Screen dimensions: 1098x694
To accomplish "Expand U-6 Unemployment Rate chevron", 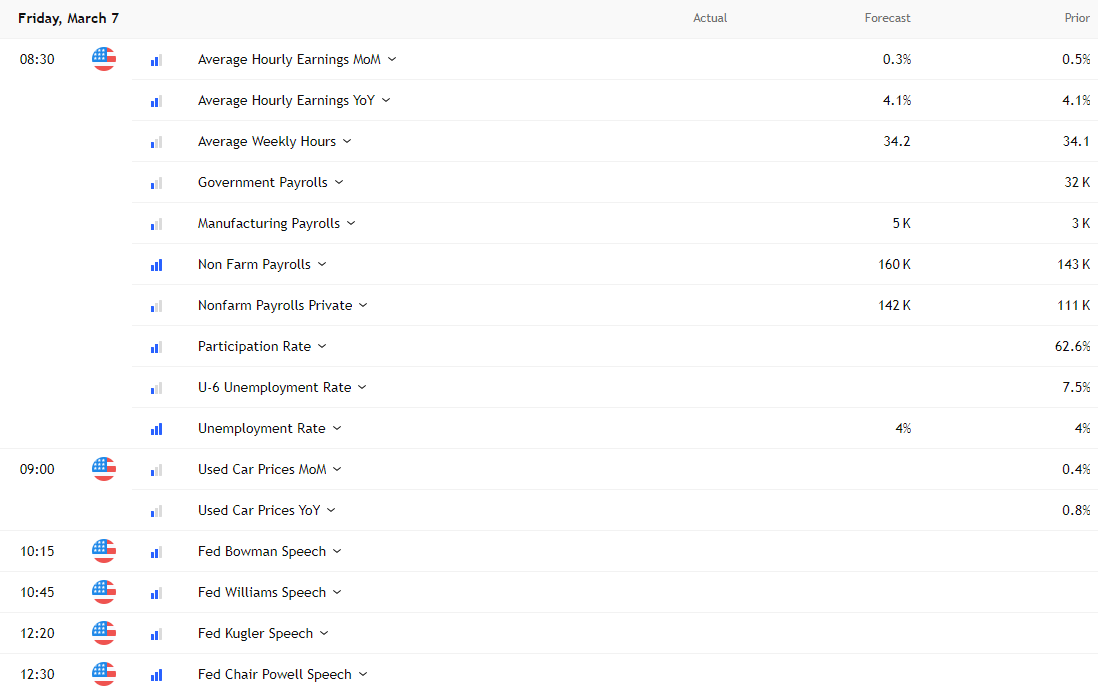I will click(362, 387).
